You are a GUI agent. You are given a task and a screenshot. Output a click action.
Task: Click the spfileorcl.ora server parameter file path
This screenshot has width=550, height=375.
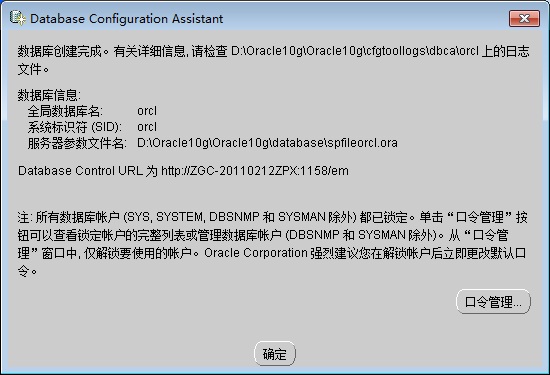[267, 143]
